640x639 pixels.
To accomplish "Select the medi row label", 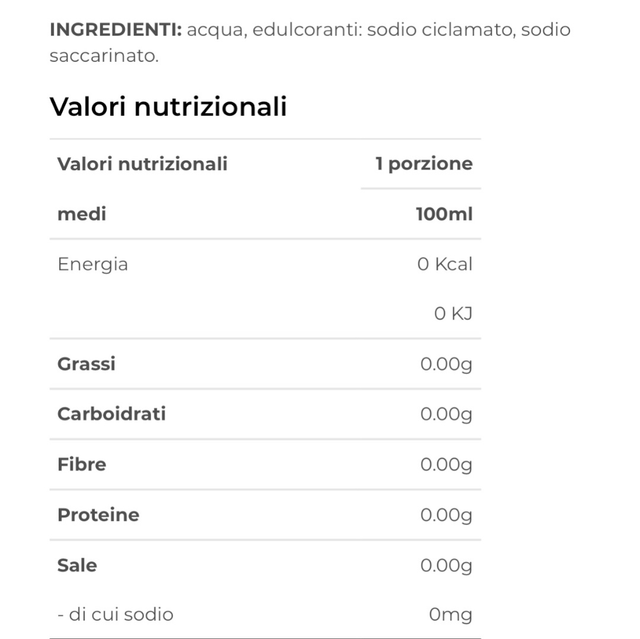I will (82, 214).
